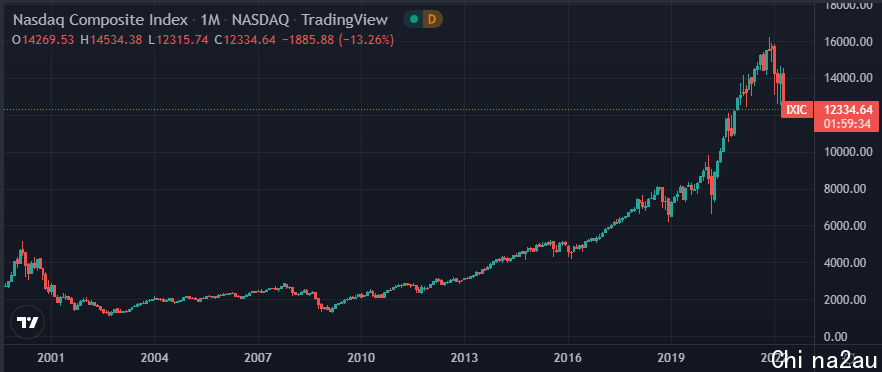The height and width of the screenshot is (372, 882).
Task: Click the green market status dot
Action: pyautogui.click(x=414, y=20)
